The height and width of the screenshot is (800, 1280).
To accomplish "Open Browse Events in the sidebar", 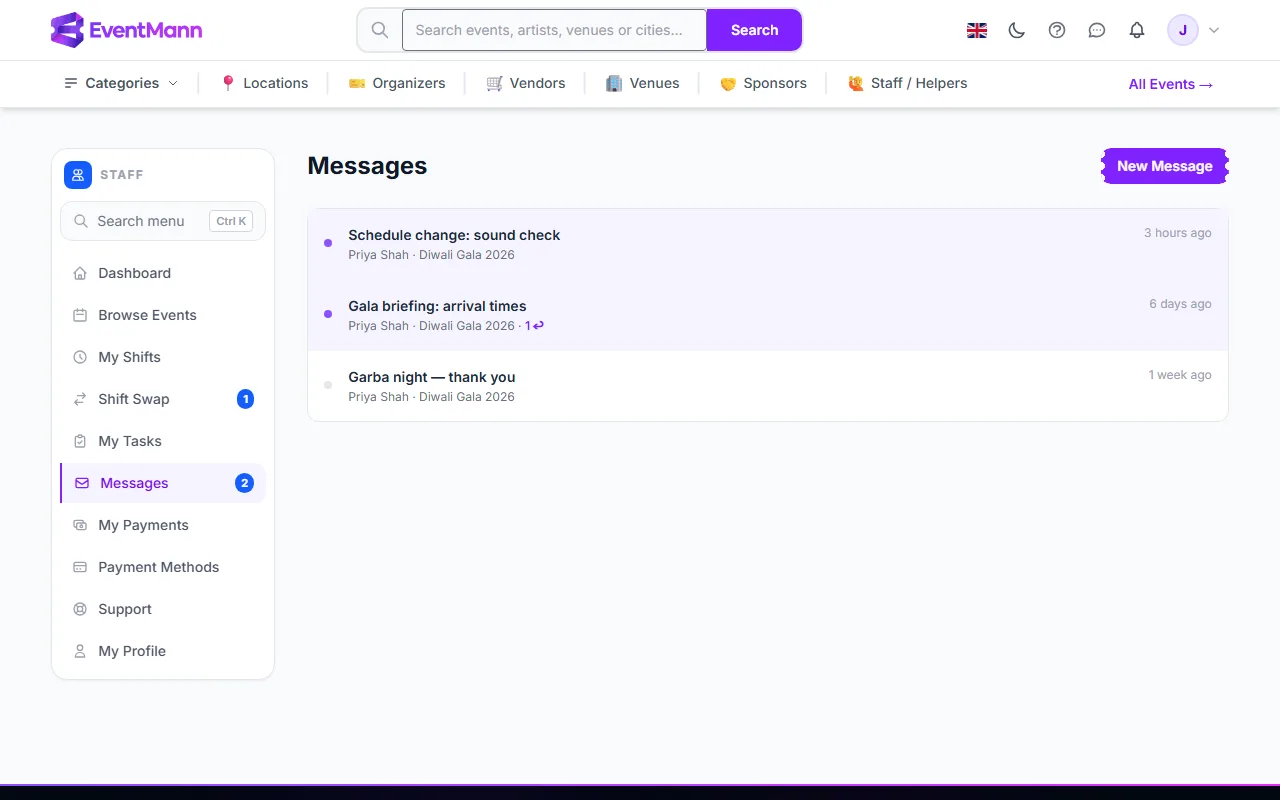I will (163, 315).
